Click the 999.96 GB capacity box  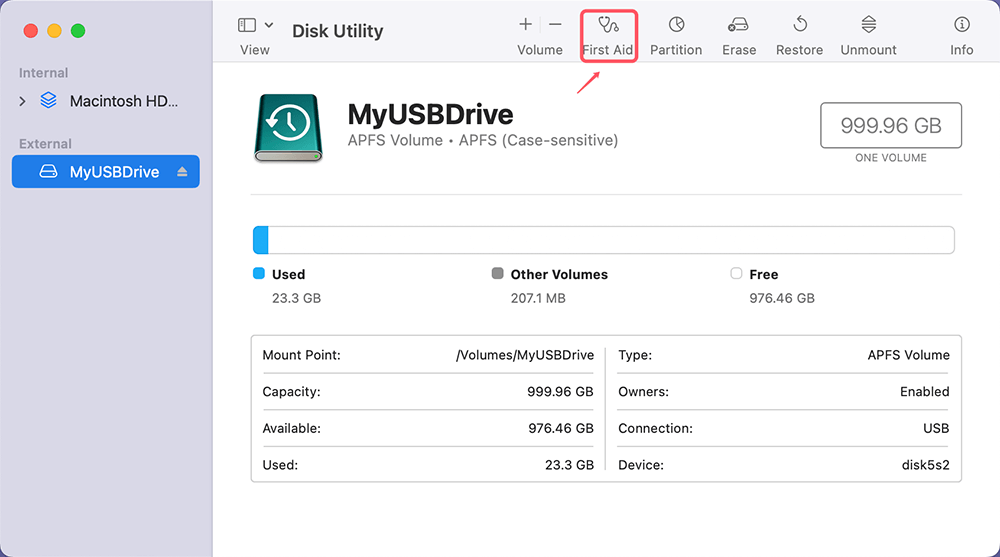pos(890,126)
